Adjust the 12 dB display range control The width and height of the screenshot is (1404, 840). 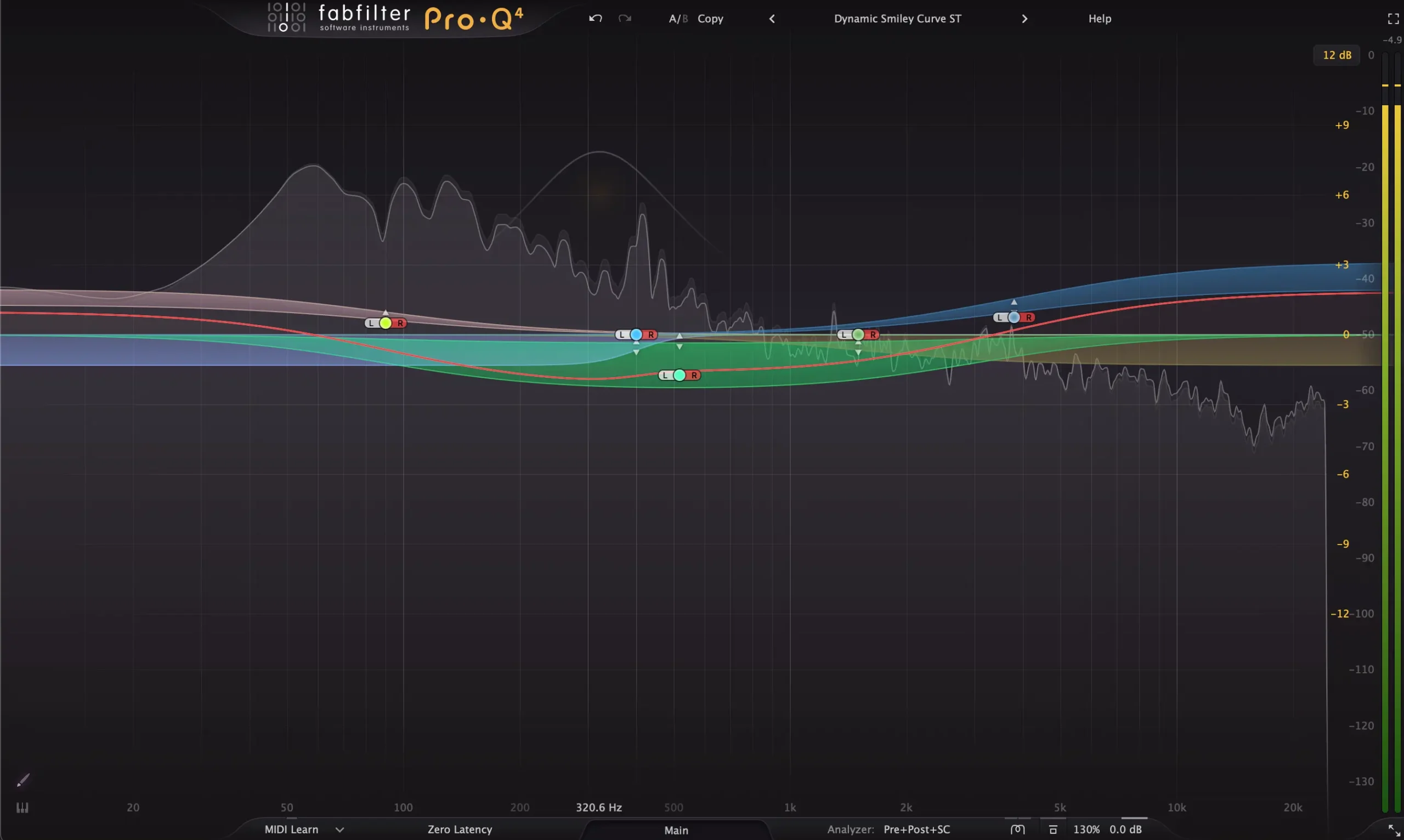pyautogui.click(x=1336, y=55)
